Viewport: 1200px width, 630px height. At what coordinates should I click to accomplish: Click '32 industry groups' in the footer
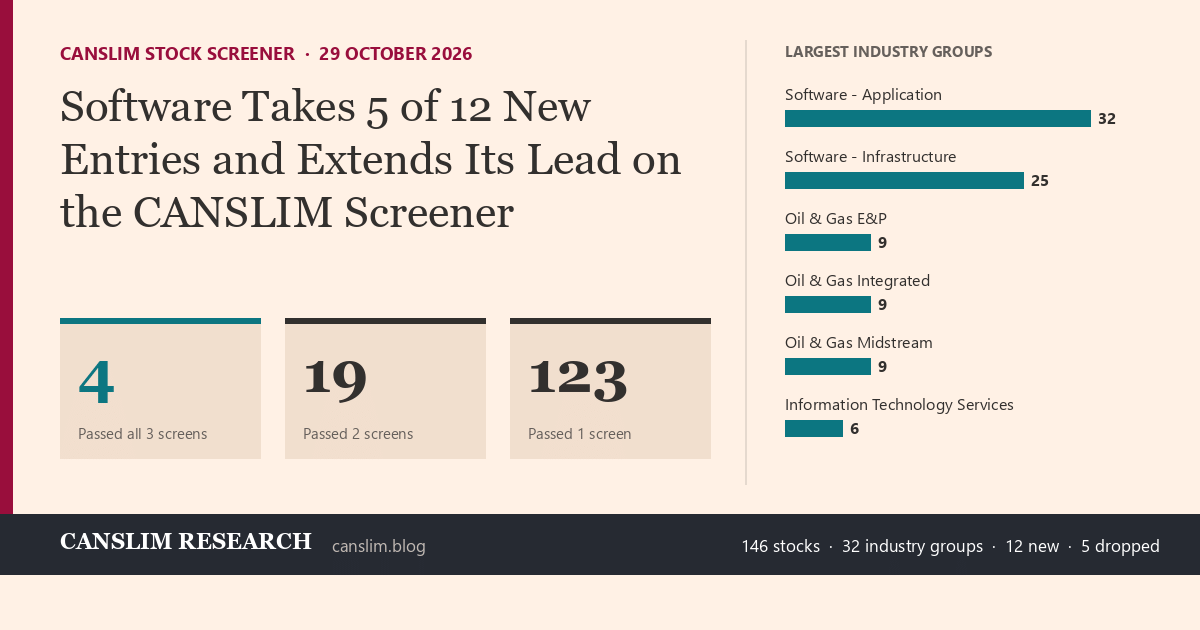tap(912, 546)
